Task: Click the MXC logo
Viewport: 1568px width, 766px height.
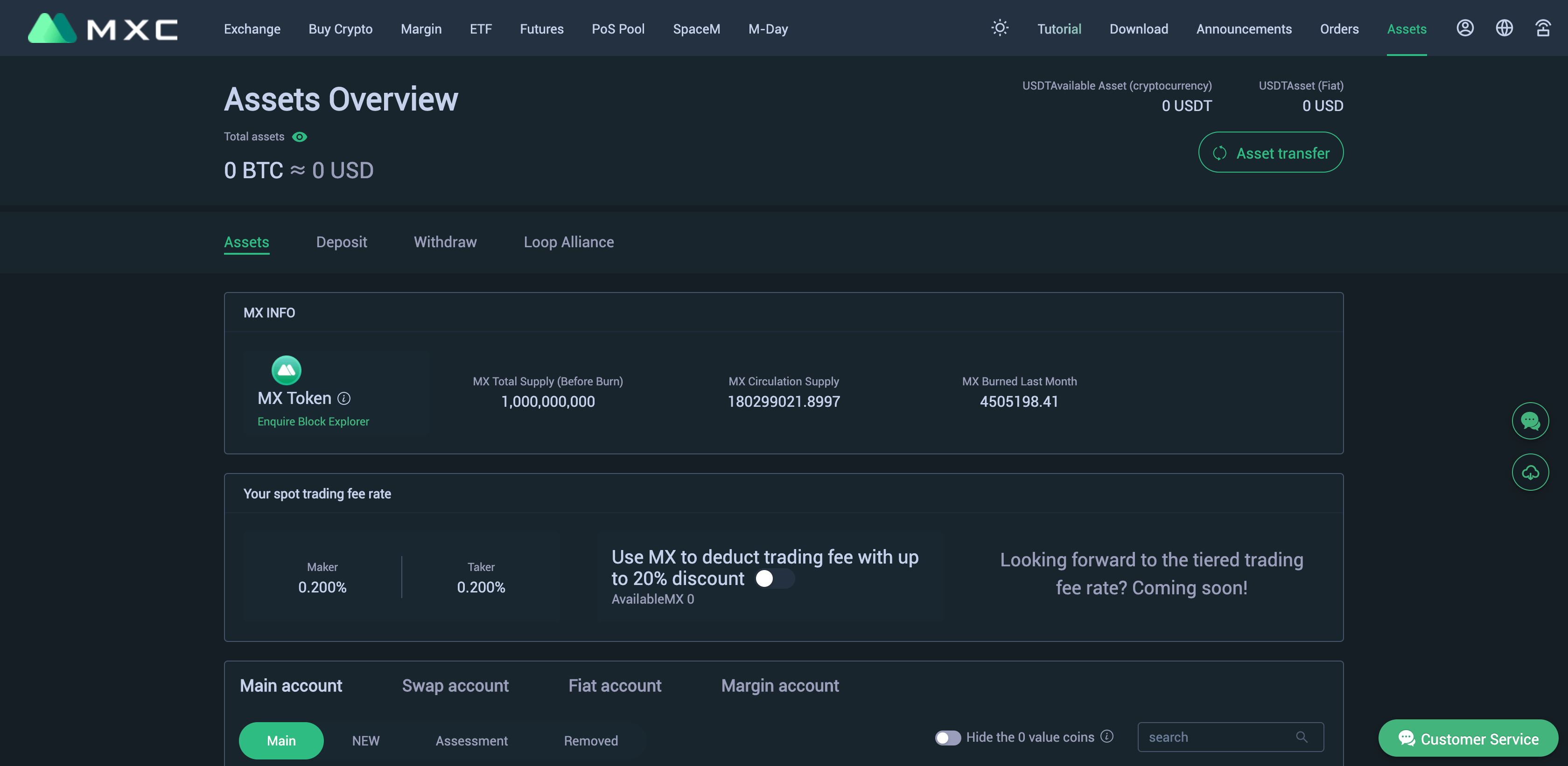Action: (102, 28)
